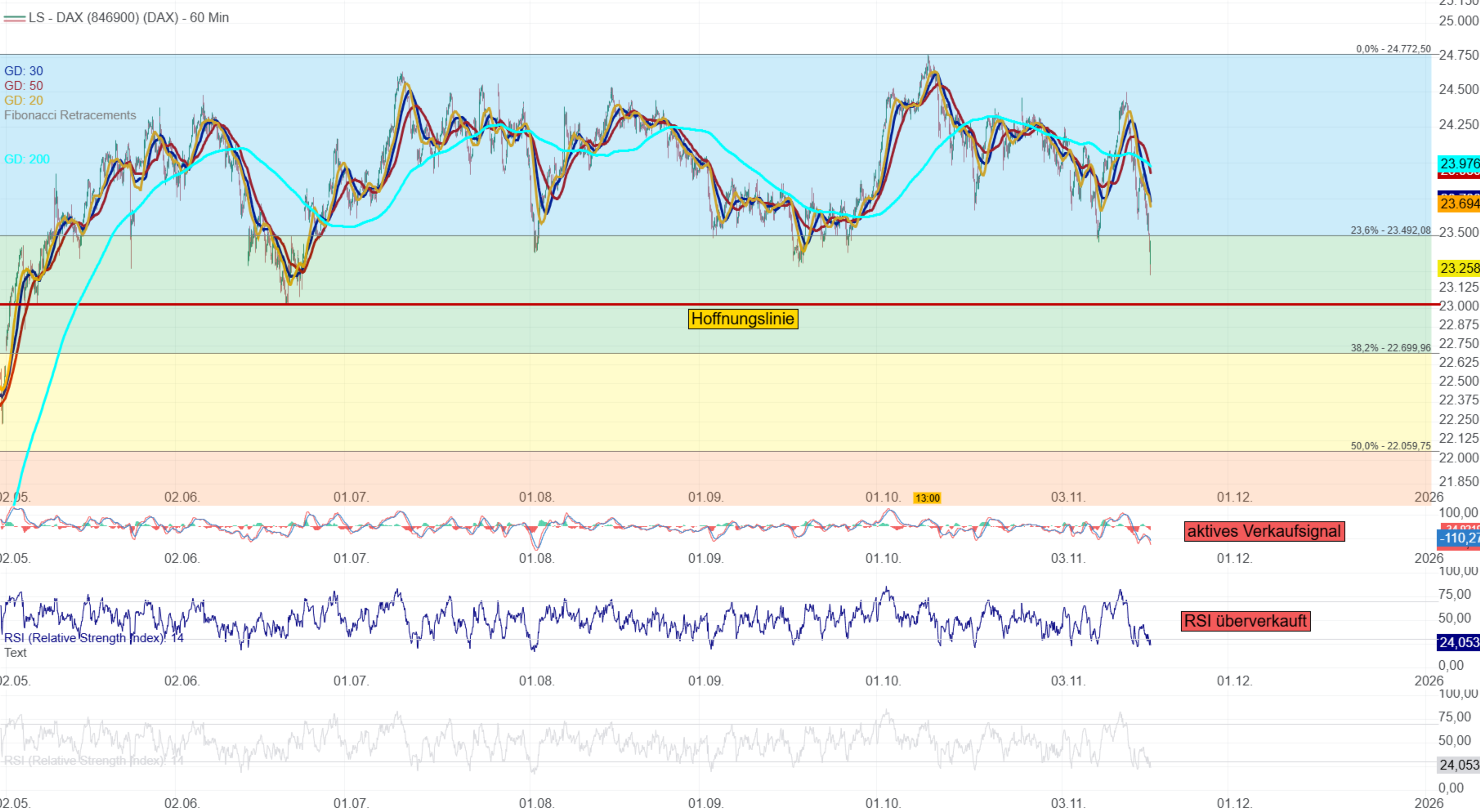Viewport: 1480px width, 812px height.
Task: Click the GD: 30 legend label
Action: coord(24,71)
